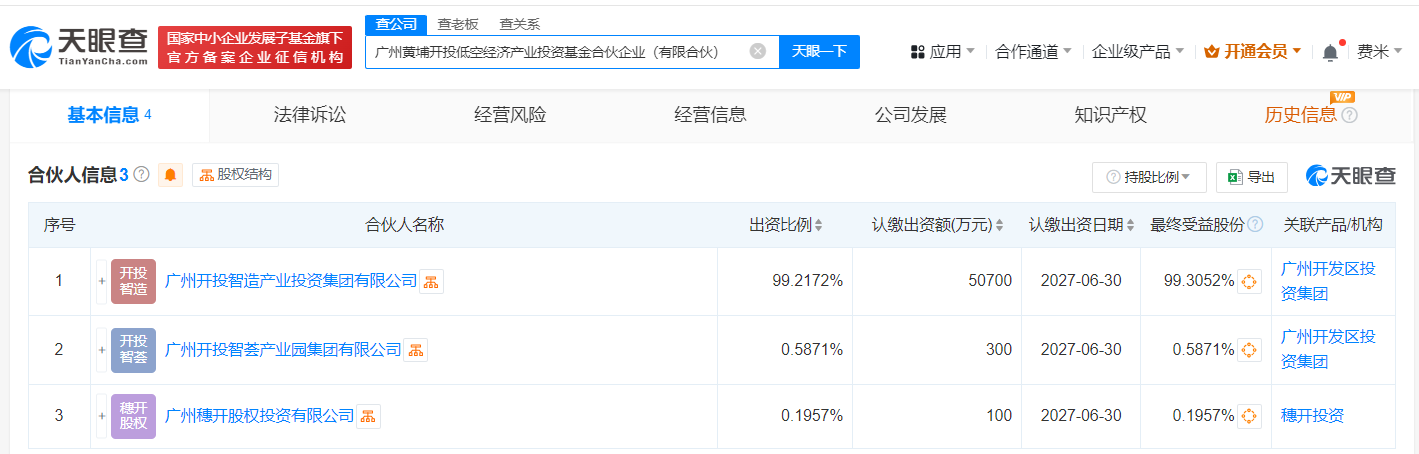The height and width of the screenshot is (454, 1419).
Task: Click the notification bell in header
Action: (1329, 52)
